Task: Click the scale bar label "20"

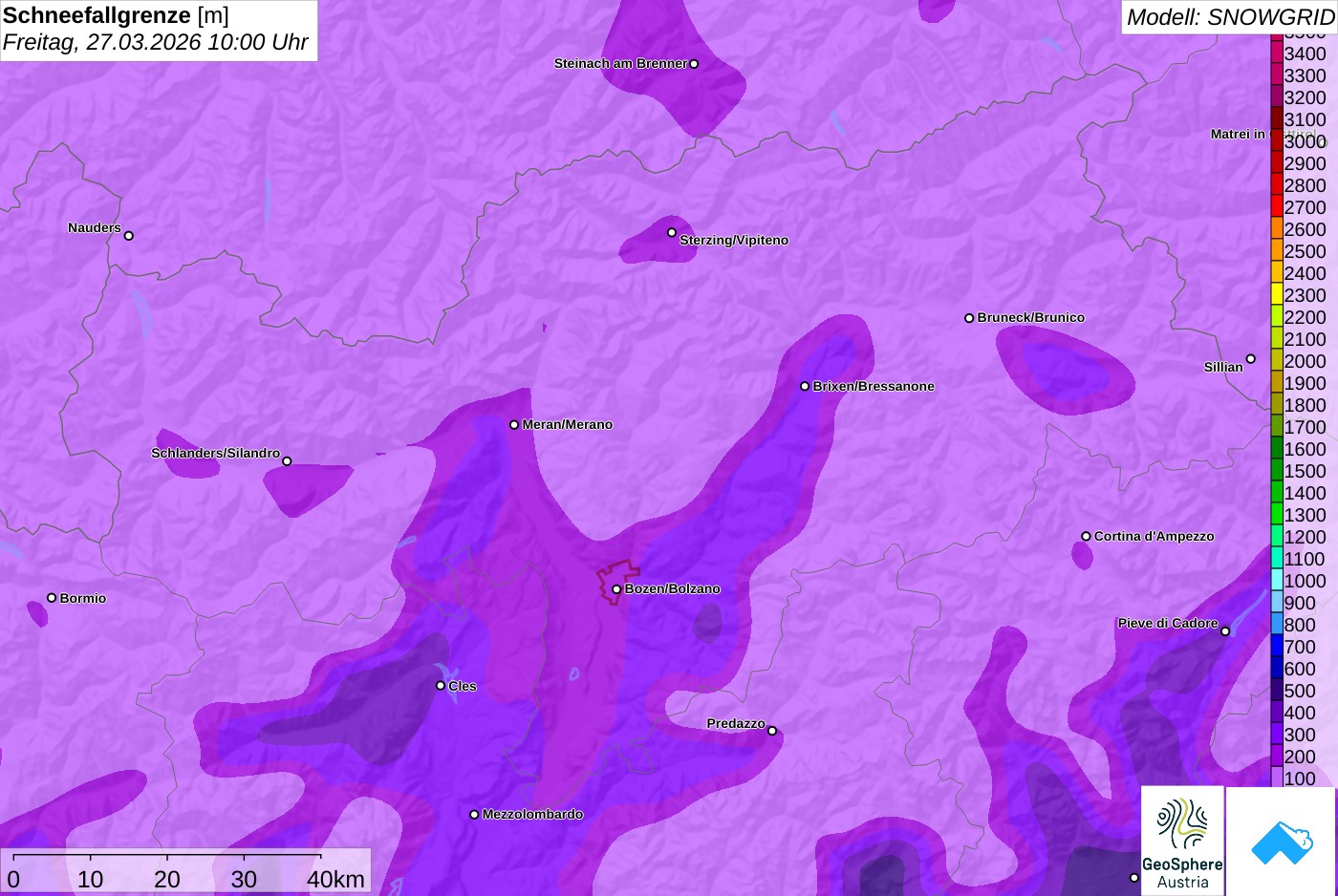Action: click(x=167, y=880)
